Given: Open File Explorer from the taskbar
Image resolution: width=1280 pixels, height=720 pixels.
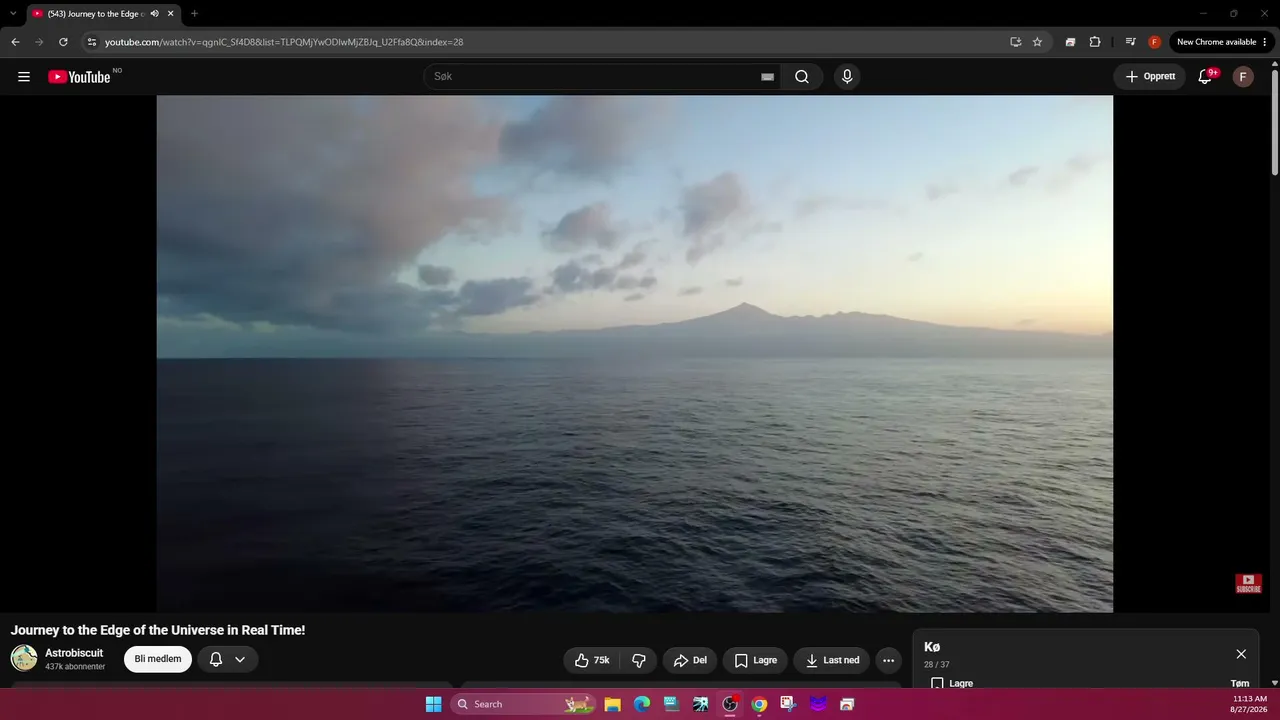Looking at the screenshot, I should 613,704.
